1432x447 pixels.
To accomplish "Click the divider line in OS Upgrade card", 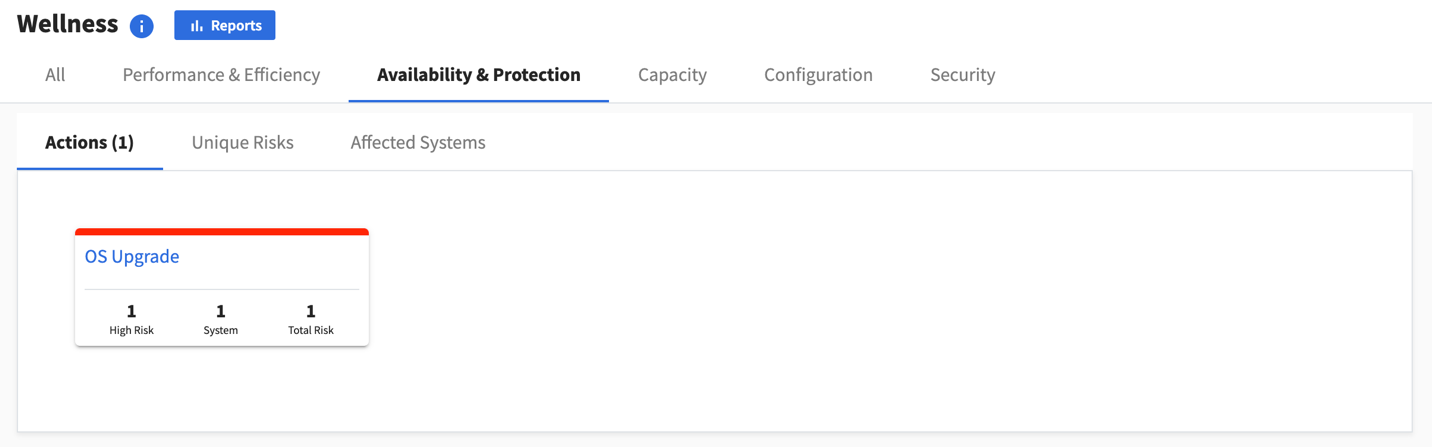I will tap(222, 290).
